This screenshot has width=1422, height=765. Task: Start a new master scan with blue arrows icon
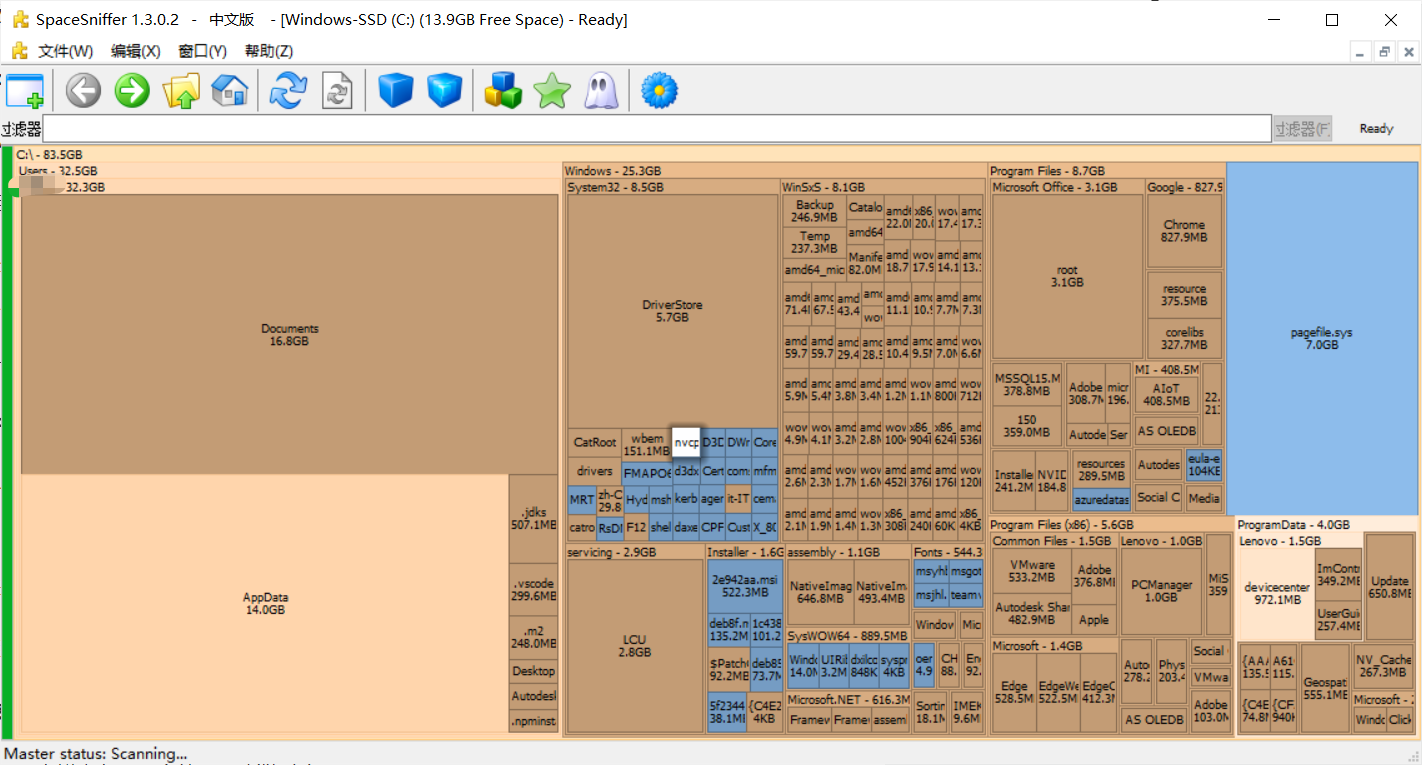click(289, 91)
